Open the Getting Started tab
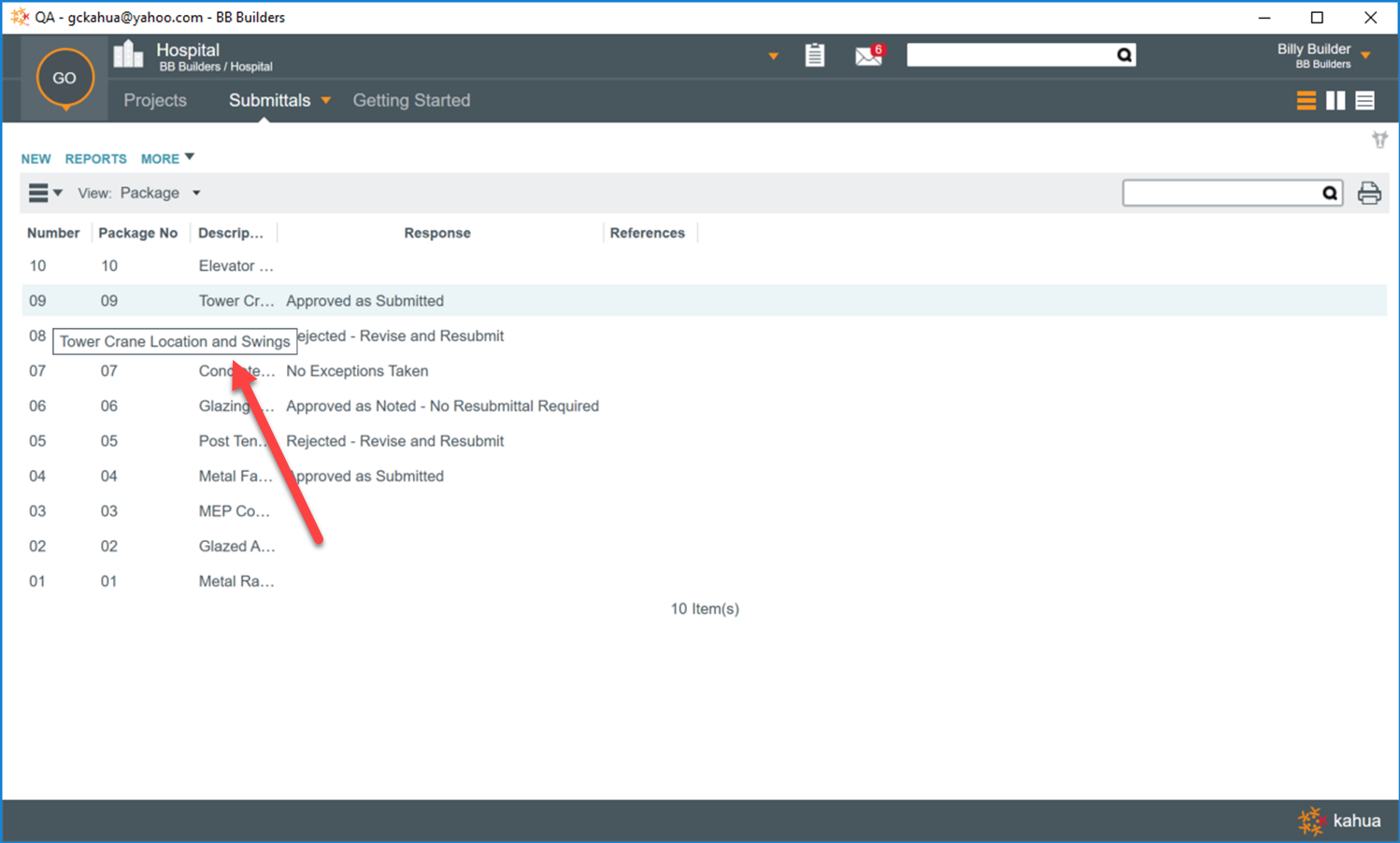Image resolution: width=1400 pixels, height=843 pixels. click(411, 101)
